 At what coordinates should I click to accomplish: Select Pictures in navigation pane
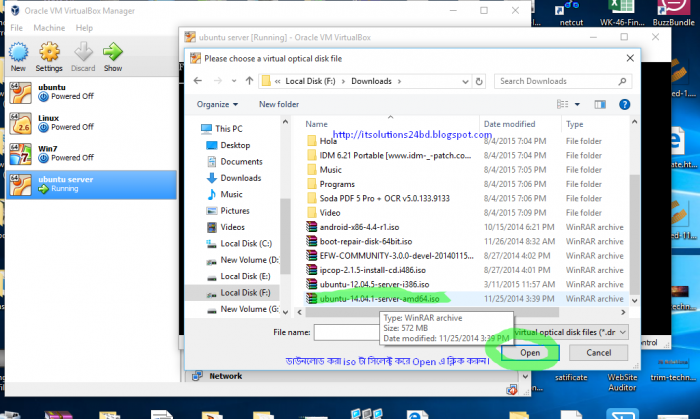(x=228, y=211)
